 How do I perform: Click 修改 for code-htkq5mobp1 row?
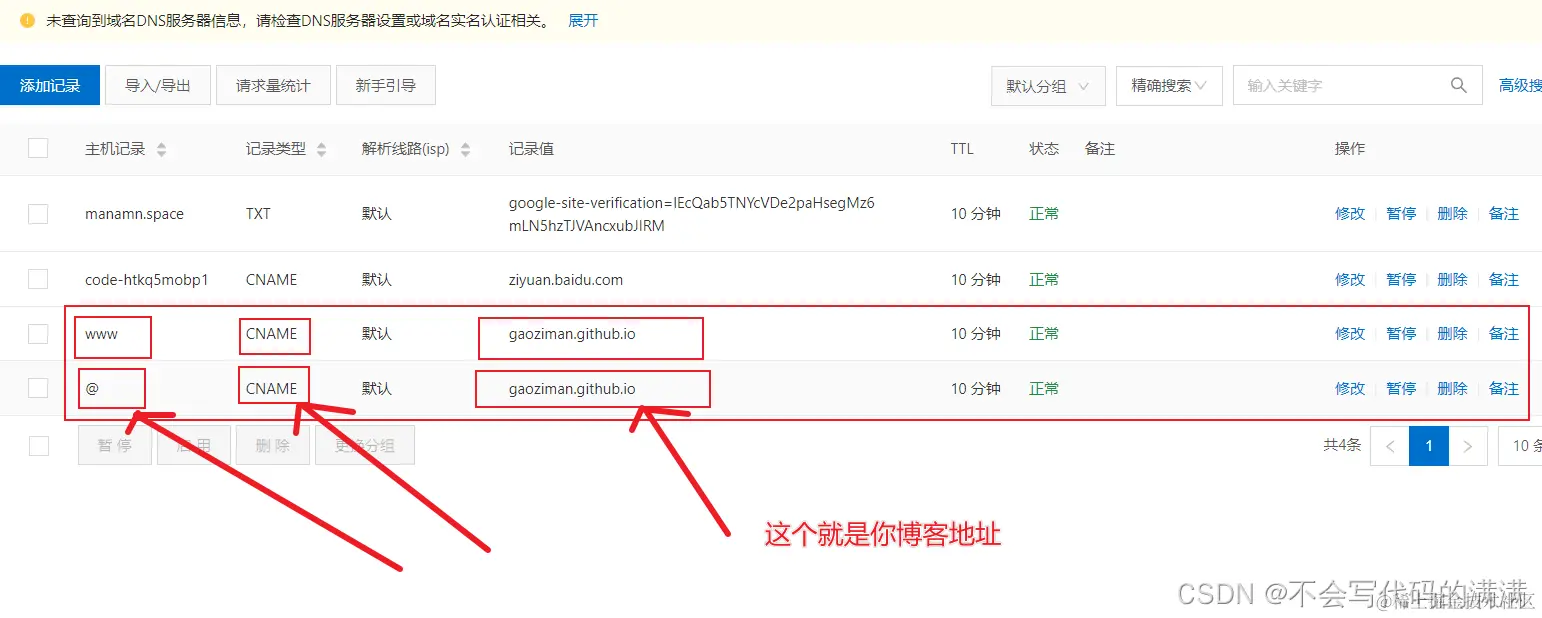pyautogui.click(x=1350, y=280)
